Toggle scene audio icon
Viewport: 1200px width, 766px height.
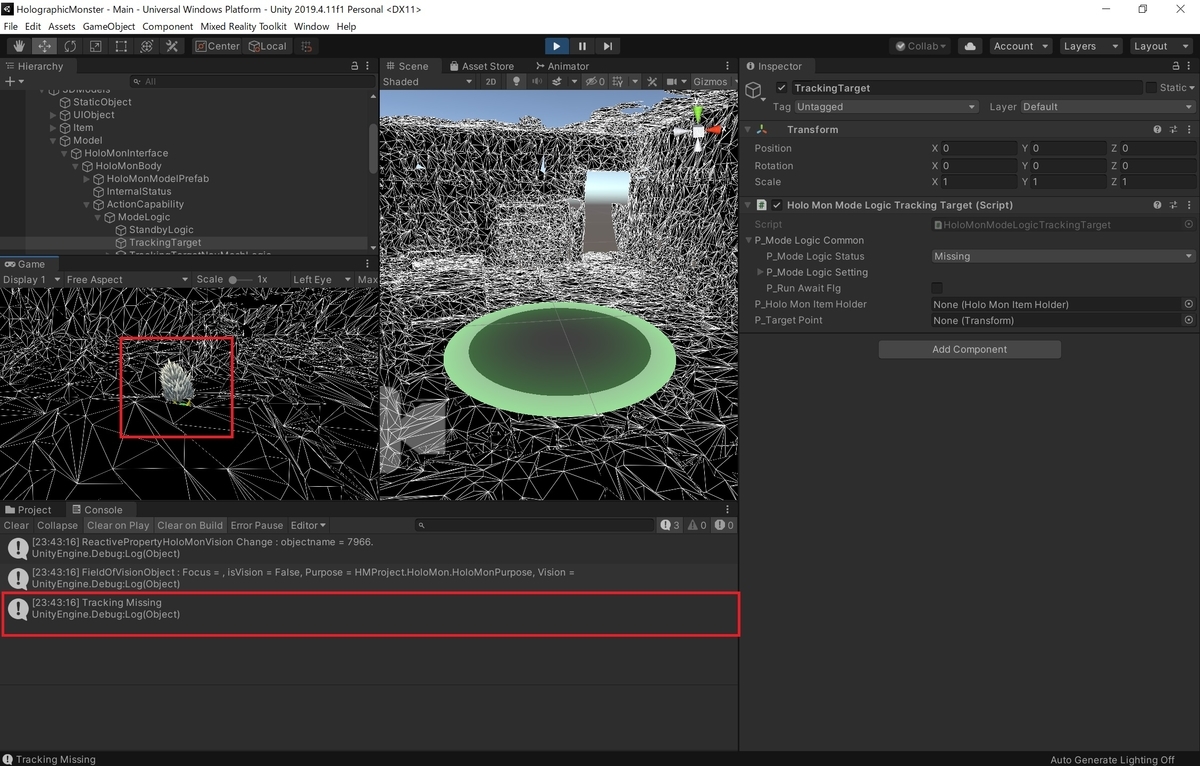(538, 81)
